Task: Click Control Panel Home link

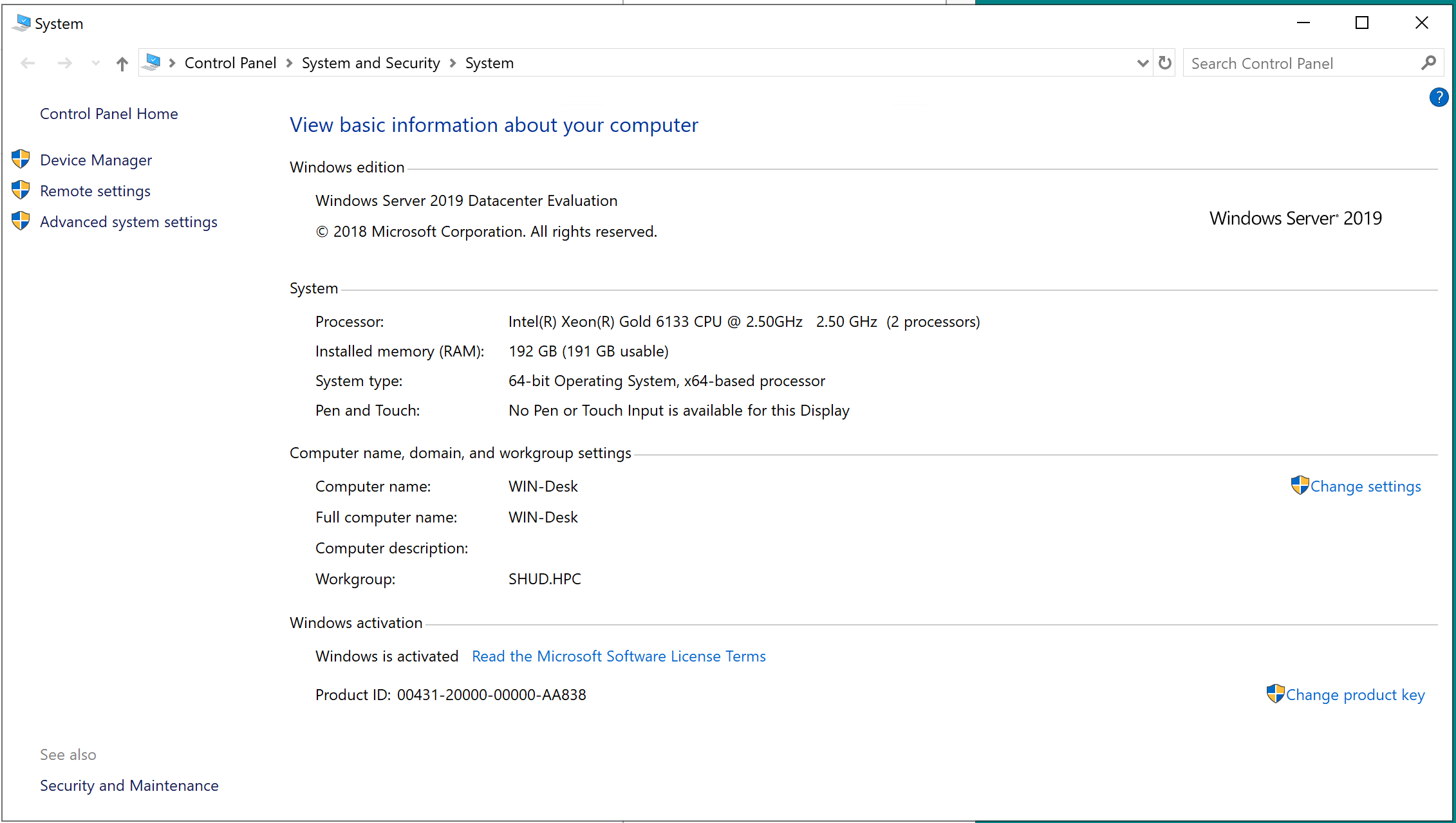Action: tap(109, 112)
